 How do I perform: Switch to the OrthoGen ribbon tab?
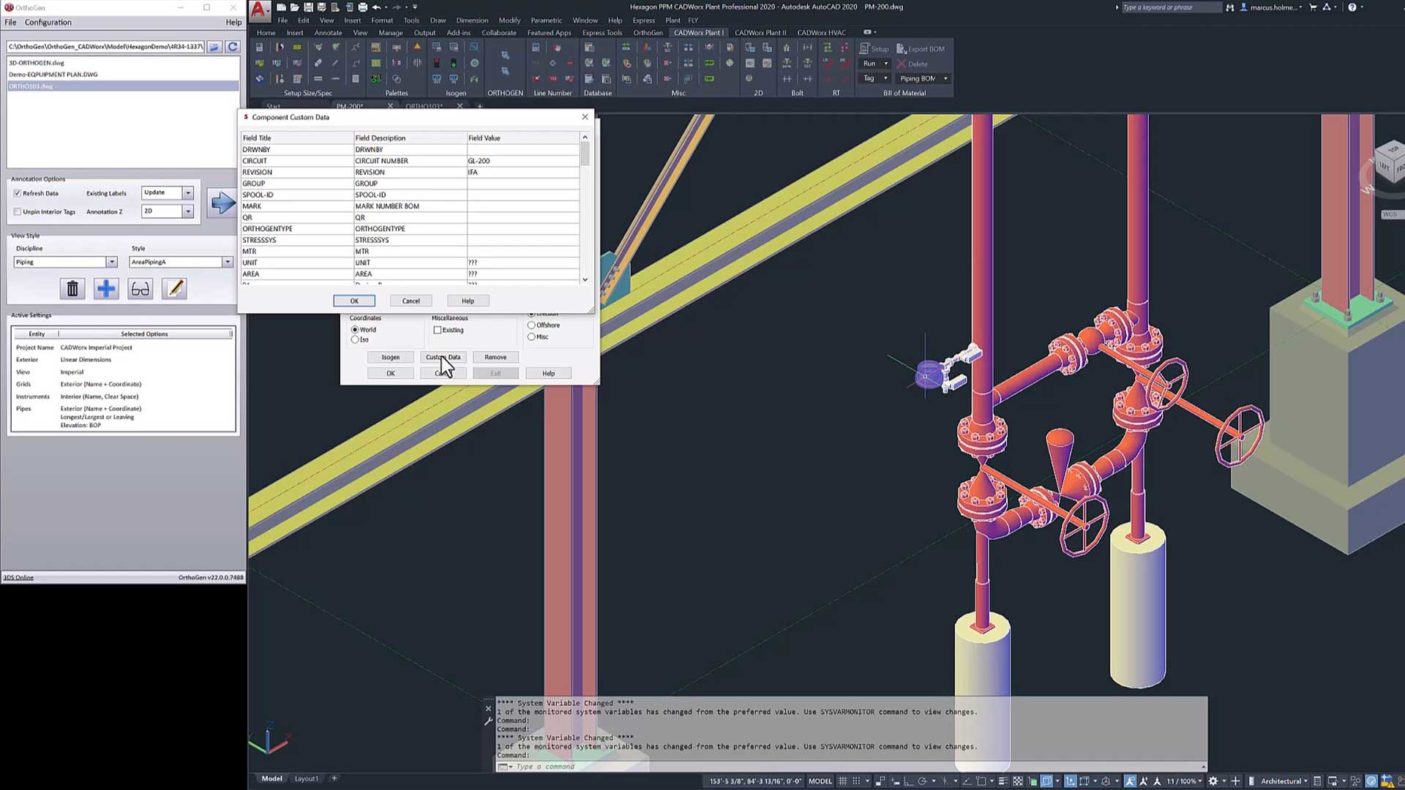pyautogui.click(x=648, y=33)
